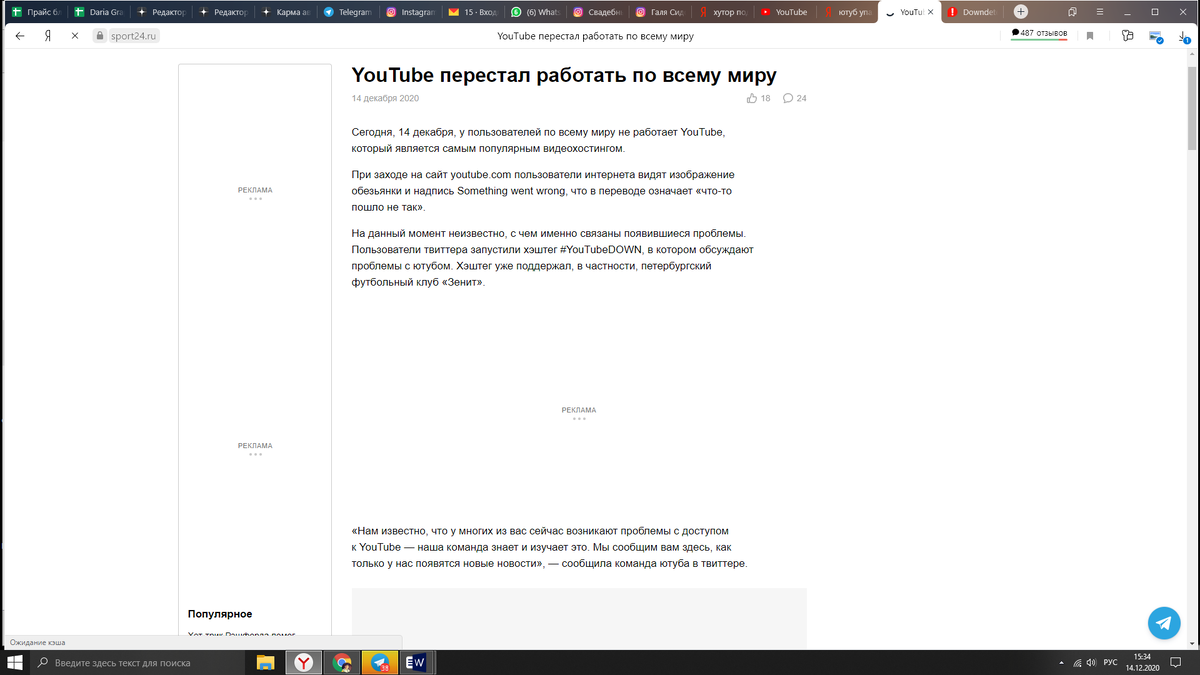The height and width of the screenshot is (675, 1200).
Task: Switch to the Downdetector tab
Action: (x=972, y=12)
